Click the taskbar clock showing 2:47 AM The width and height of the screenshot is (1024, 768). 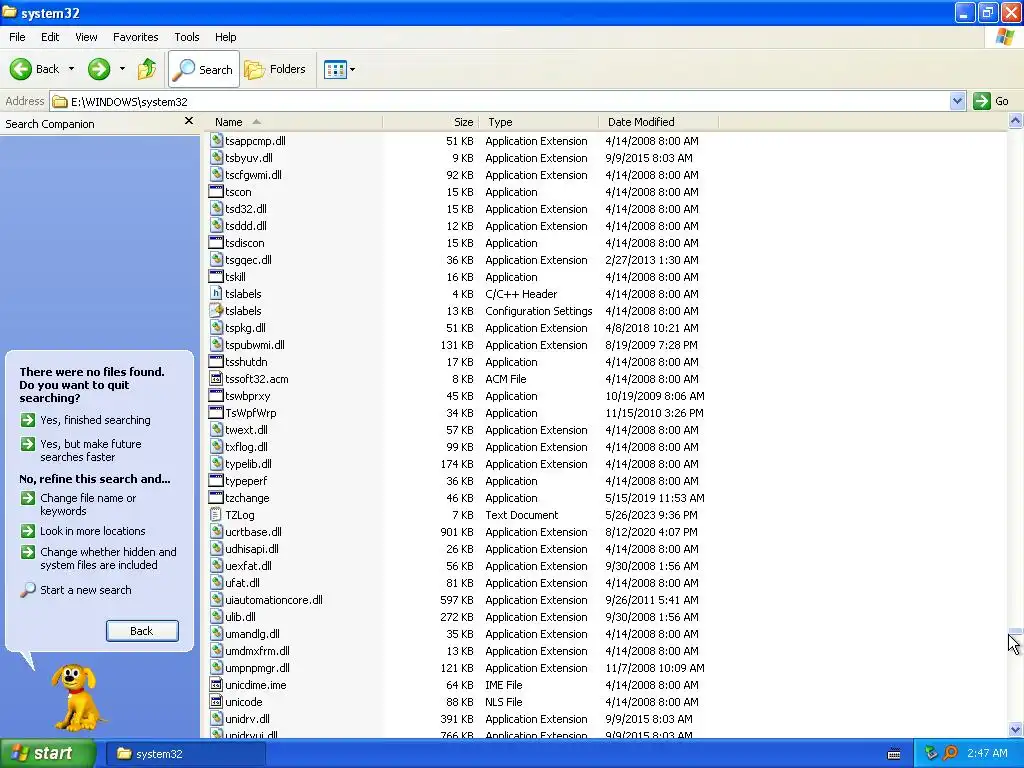pyautogui.click(x=987, y=753)
